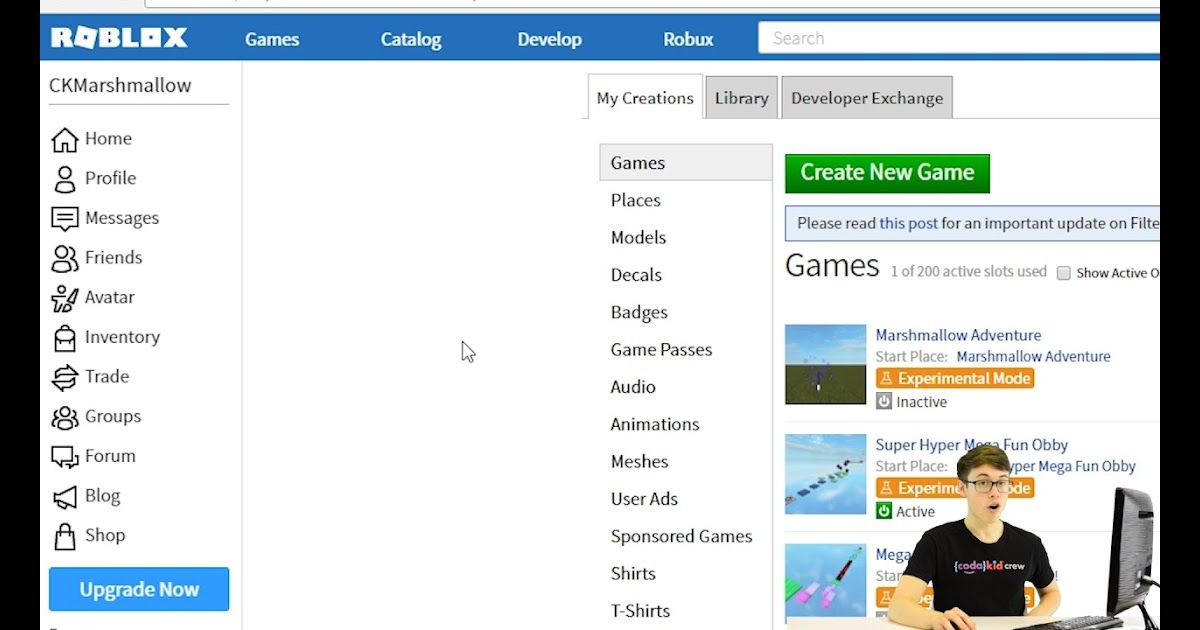Select Sponsored Games in the creations list
The image size is (1200, 630).
[681, 536]
